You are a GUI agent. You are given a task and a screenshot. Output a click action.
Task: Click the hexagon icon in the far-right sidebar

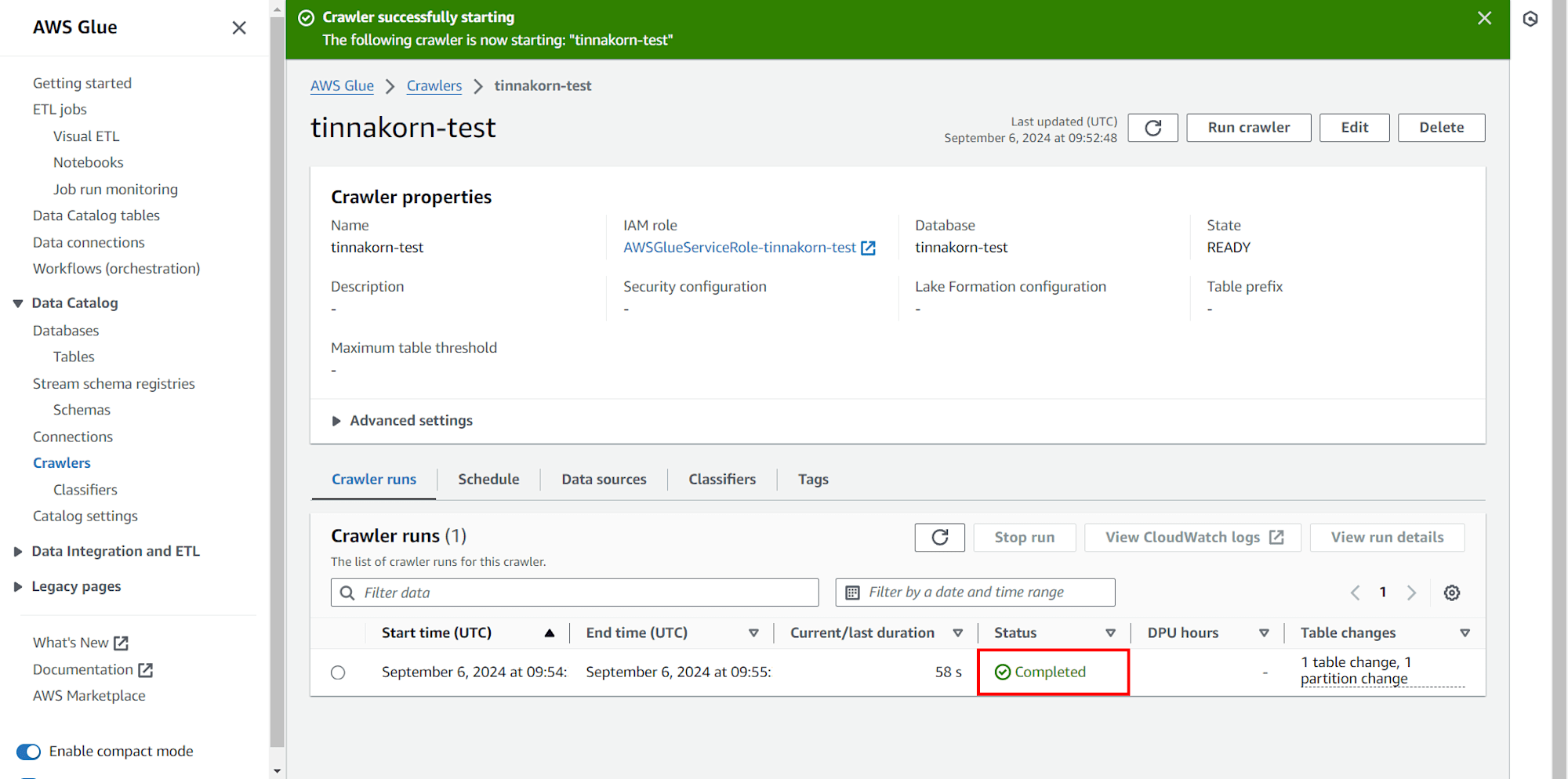1530,19
